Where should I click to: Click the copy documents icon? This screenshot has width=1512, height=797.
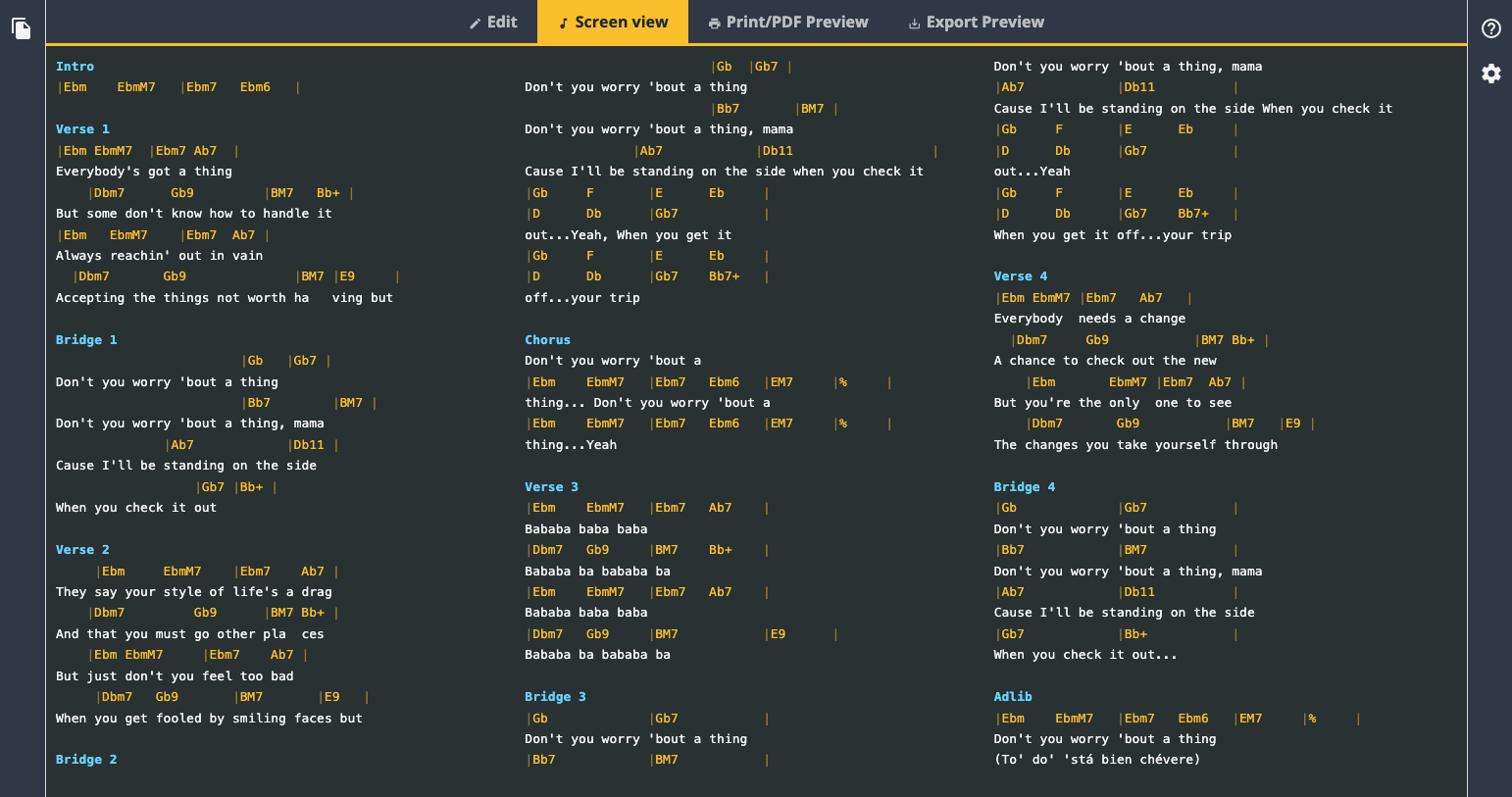22,28
